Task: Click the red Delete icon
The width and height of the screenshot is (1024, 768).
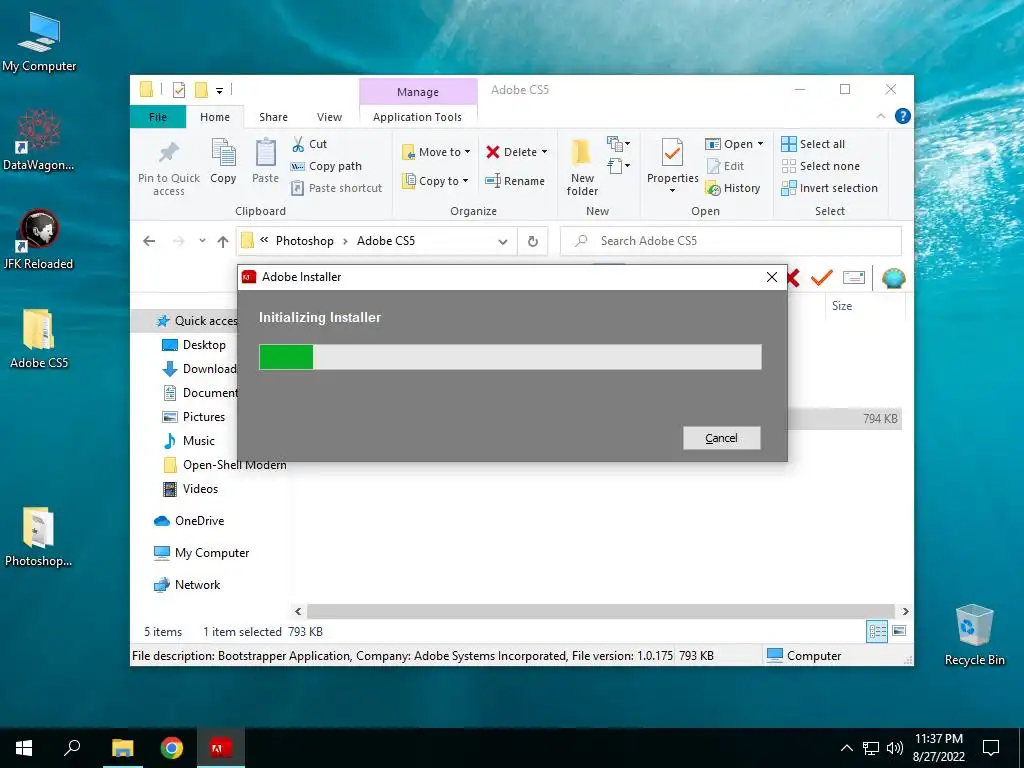Action: (493, 152)
